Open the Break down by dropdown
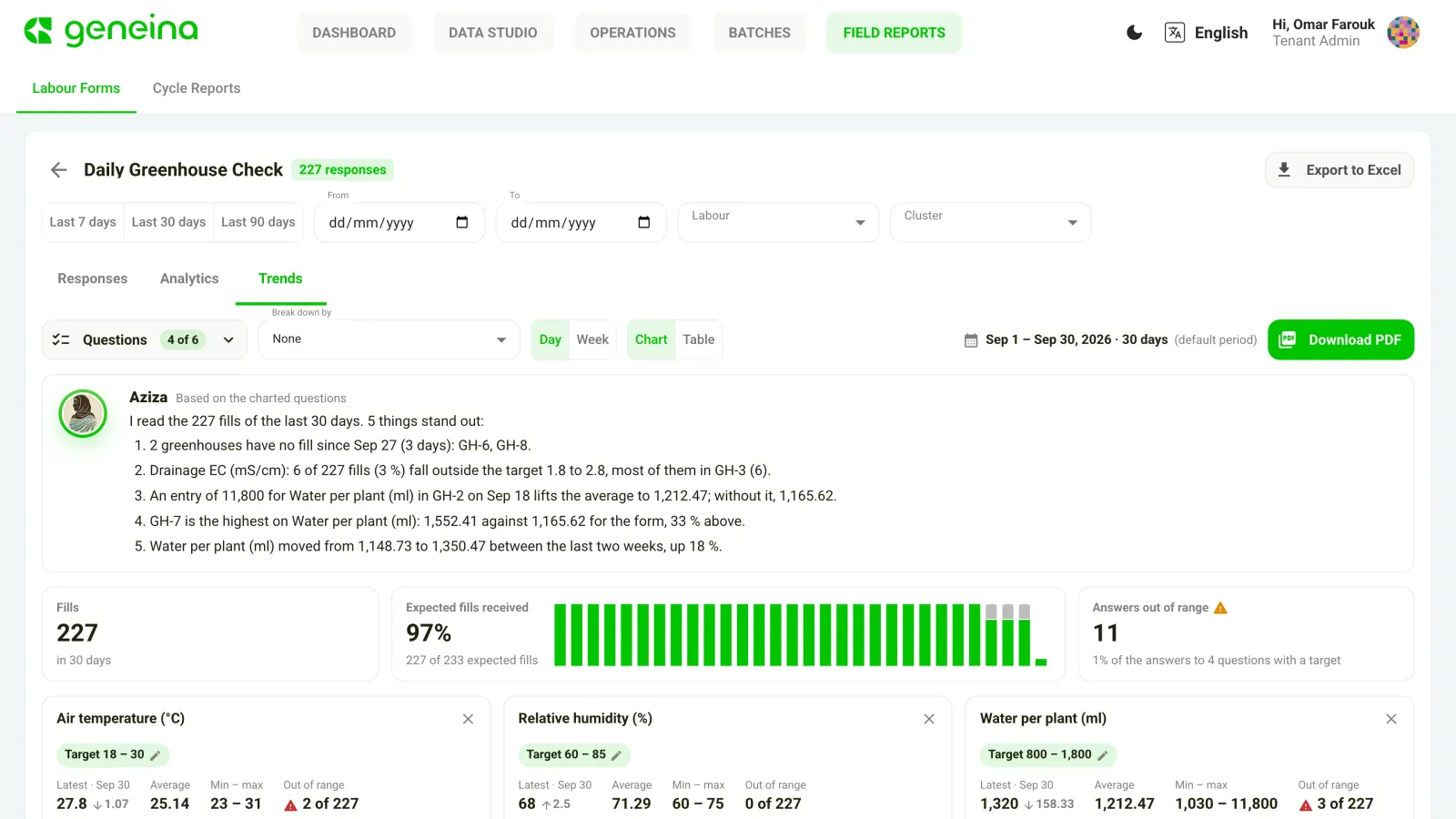 (389, 339)
